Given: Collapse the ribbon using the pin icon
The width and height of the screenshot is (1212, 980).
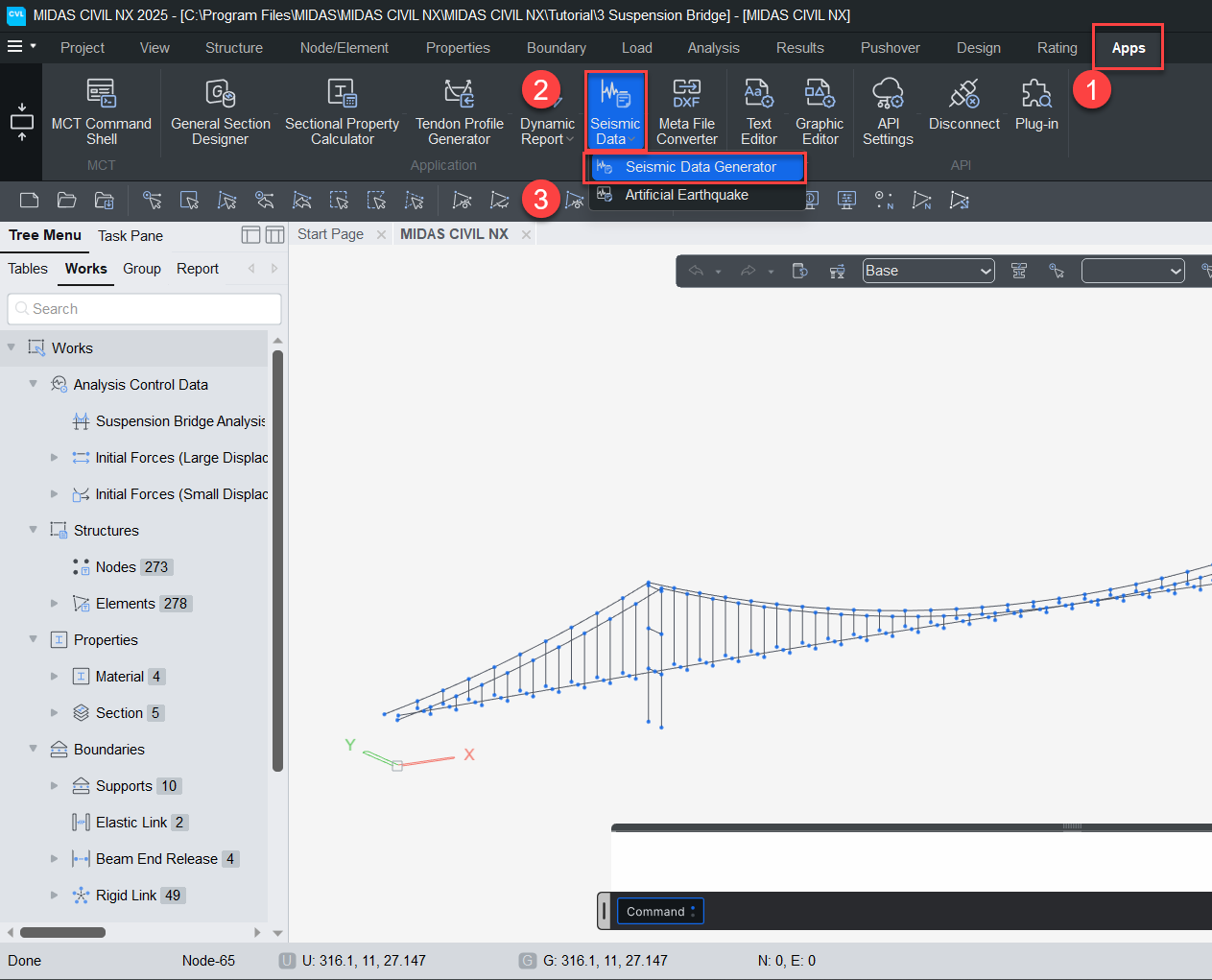Looking at the screenshot, I should [x=21, y=122].
